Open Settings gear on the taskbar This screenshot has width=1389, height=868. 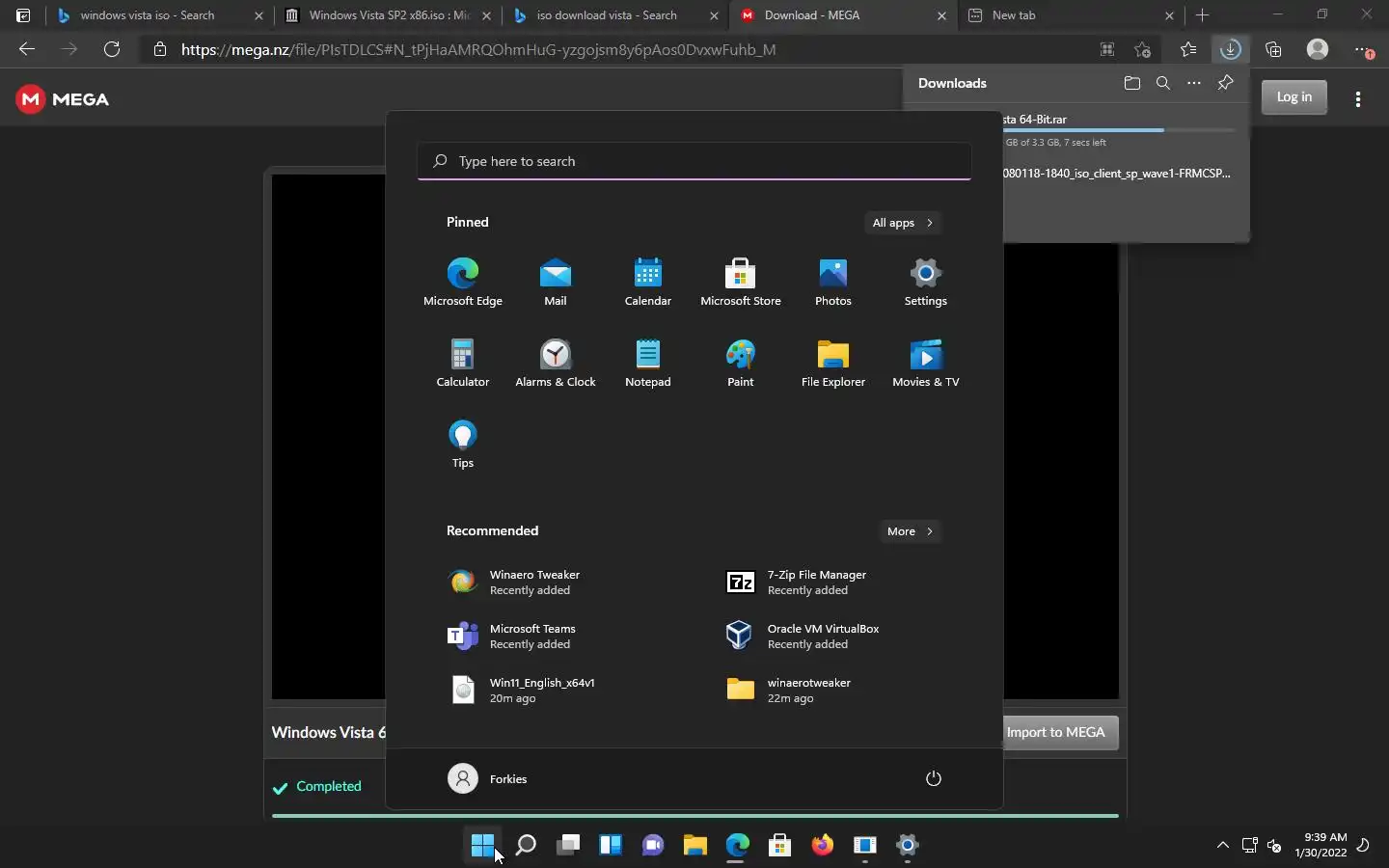908,846
